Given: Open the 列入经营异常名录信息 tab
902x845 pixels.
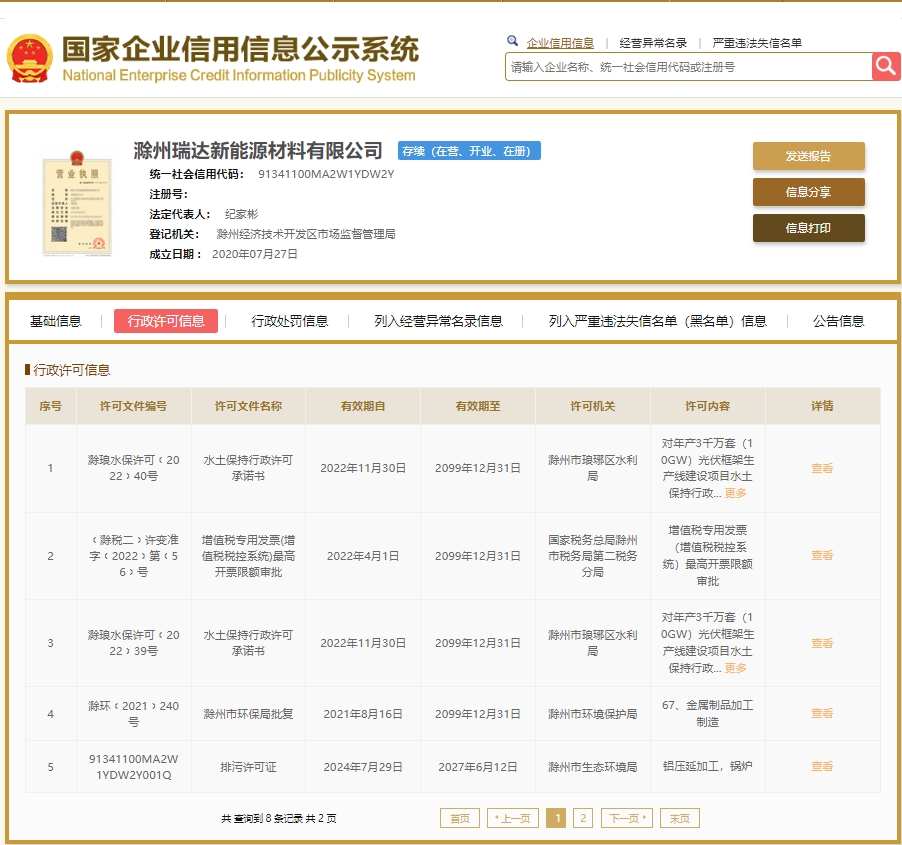Looking at the screenshot, I should pyautogui.click(x=438, y=321).
